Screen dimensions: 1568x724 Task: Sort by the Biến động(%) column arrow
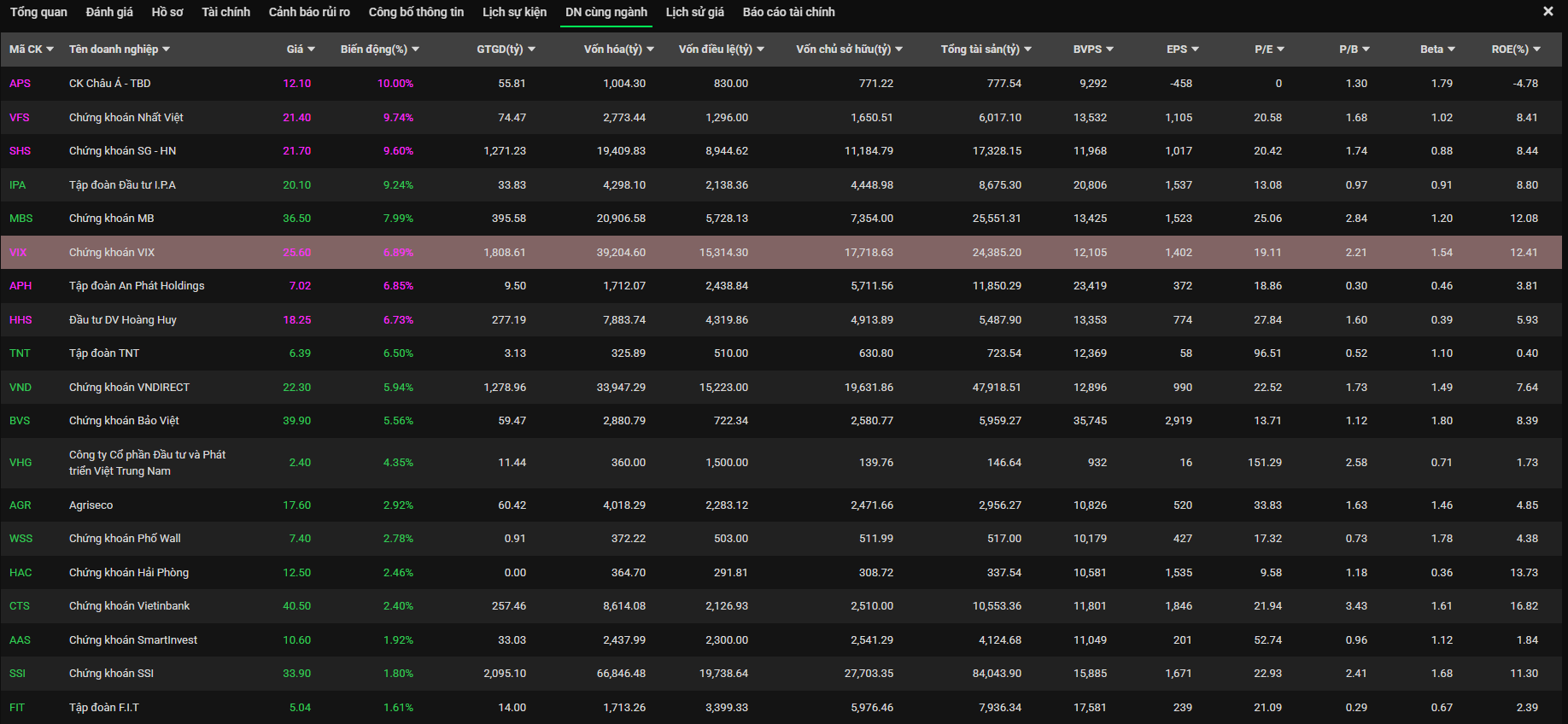pyautogui.click(x=415, y=50)
